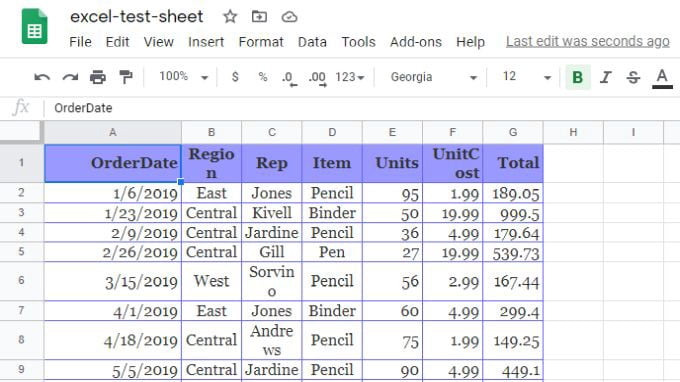Open the Format menu
Screen dimensions: 680x382
(x=261, y=42)
